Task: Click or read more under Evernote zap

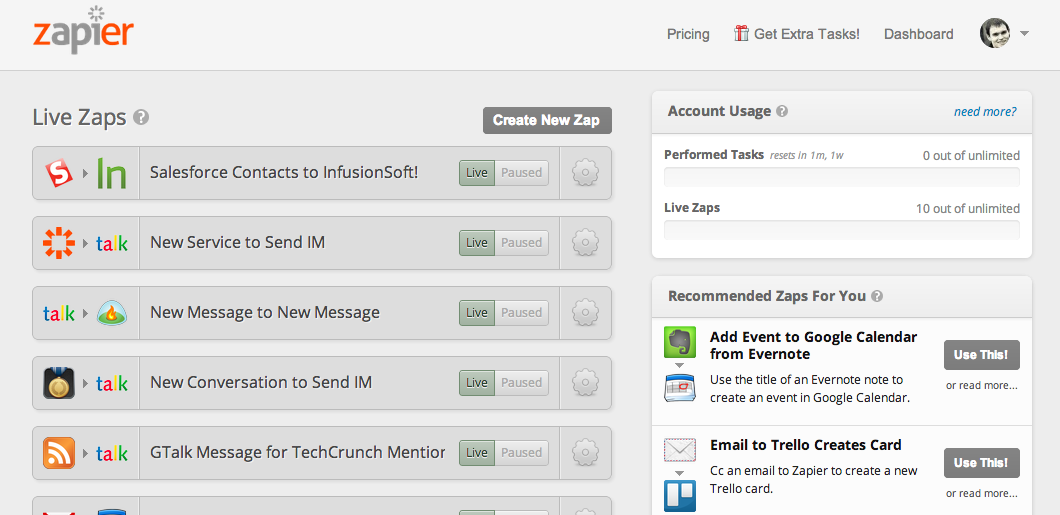Action: coord(982,386)
